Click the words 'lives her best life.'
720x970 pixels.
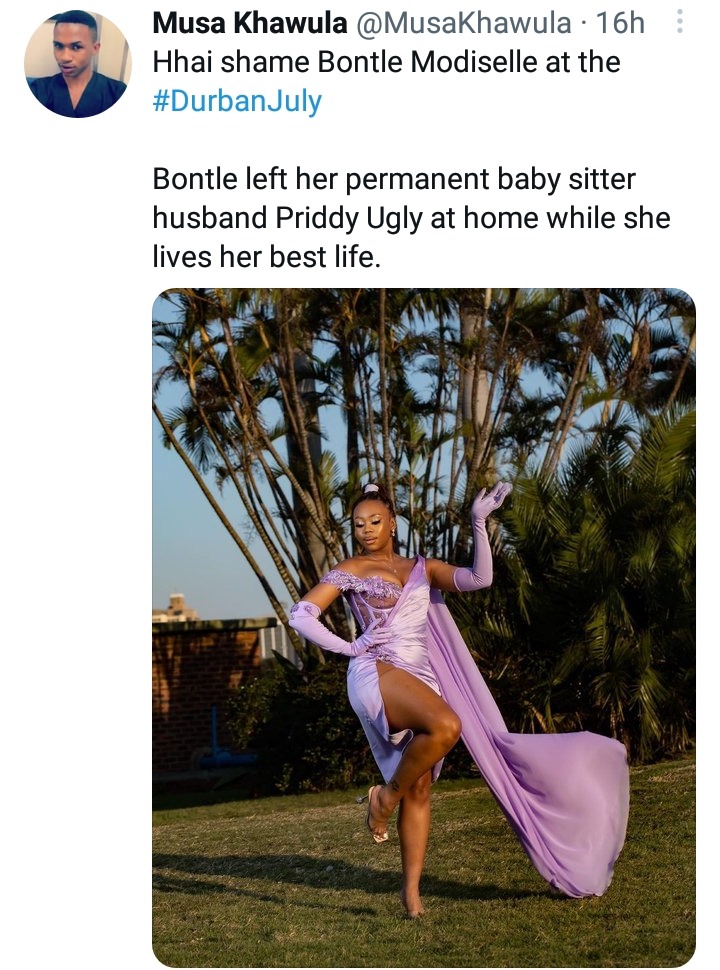coord(267,257)
